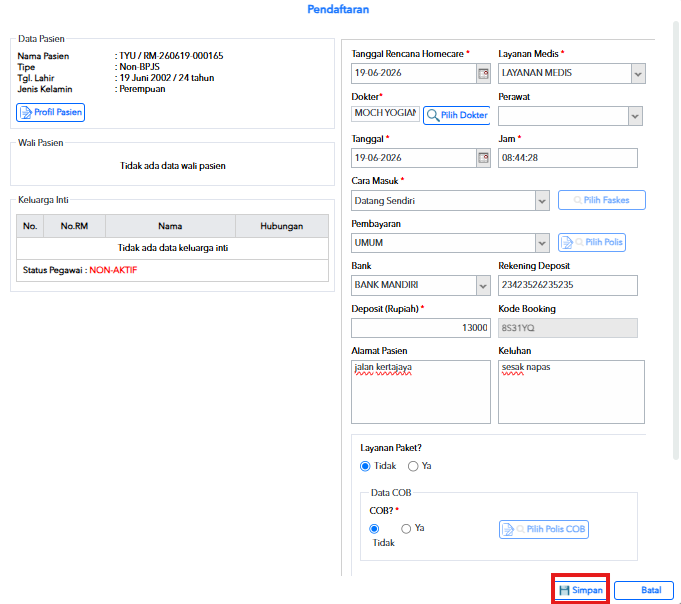Click 'Tidak ada data wali pasien' text
Viewport: 681px width, 604px height.
click(x=173, y=166)
